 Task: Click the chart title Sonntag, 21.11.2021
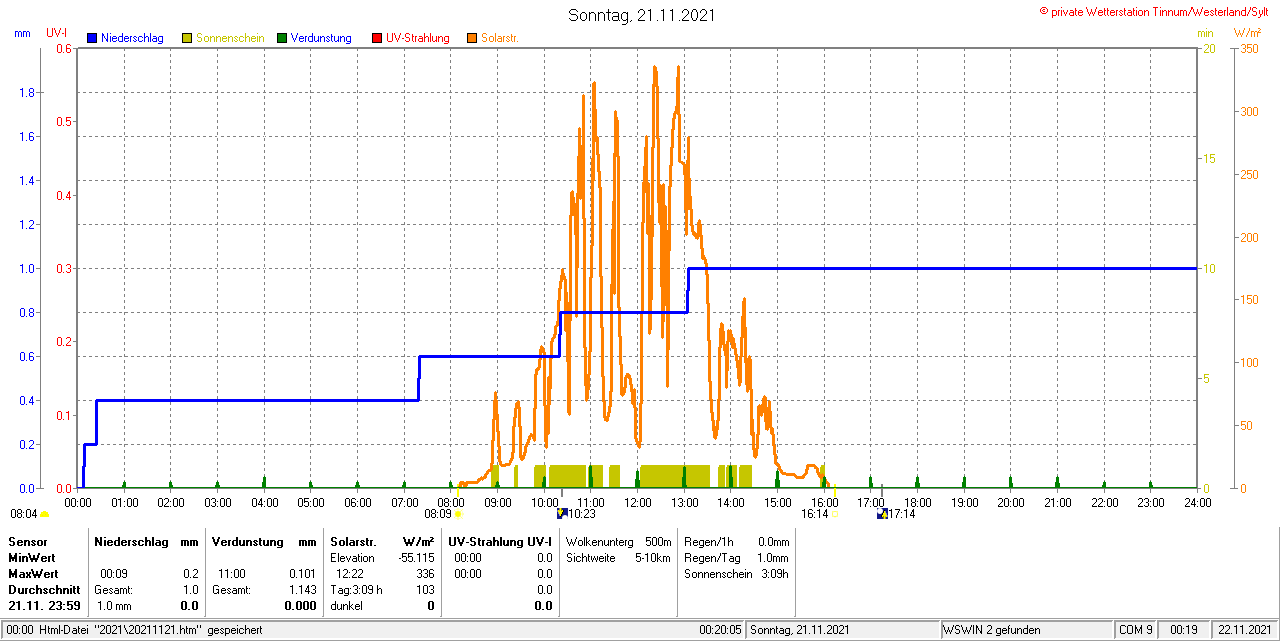[x=641, y=15]
